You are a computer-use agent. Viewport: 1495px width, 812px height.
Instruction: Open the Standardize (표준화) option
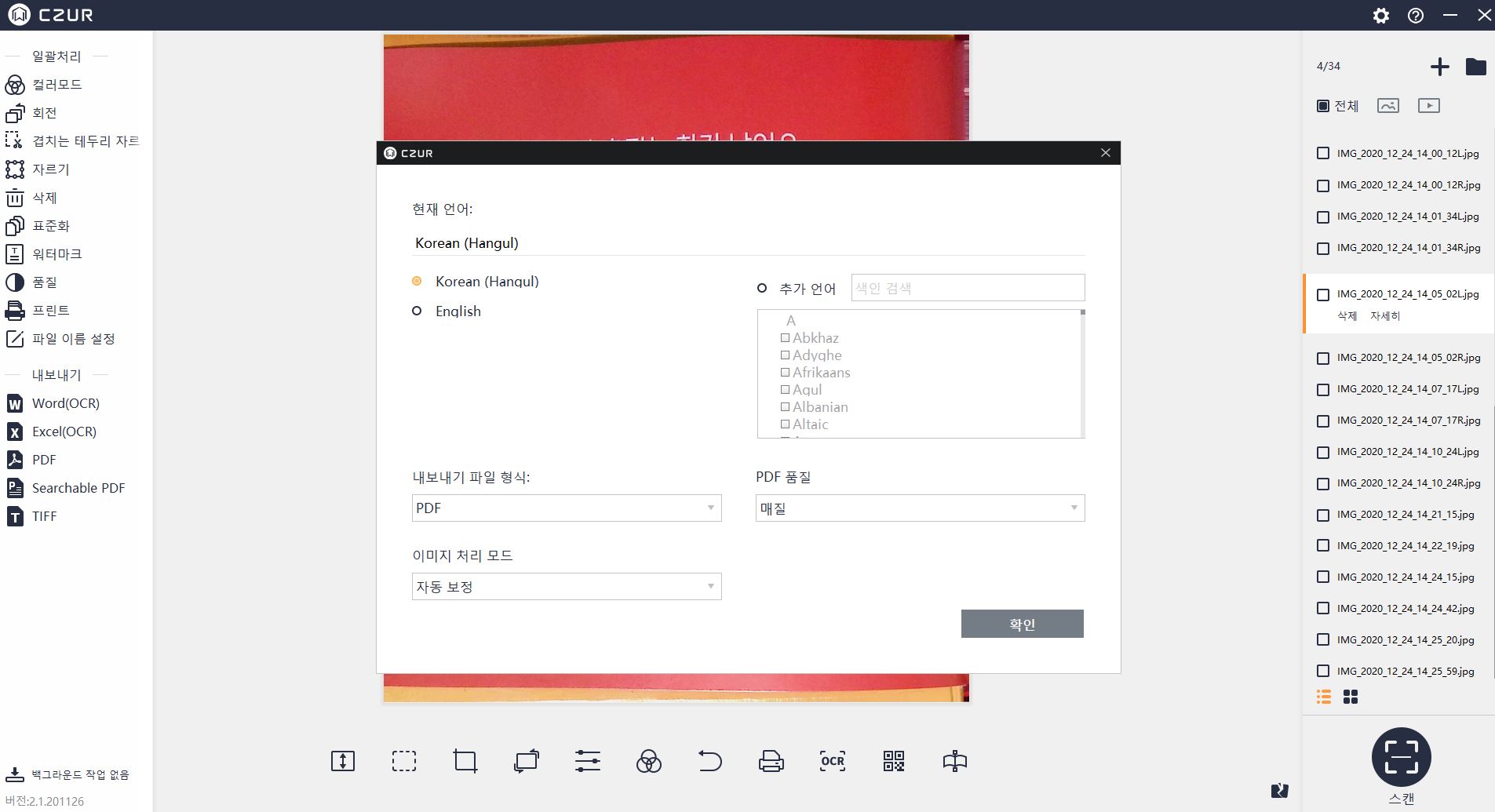[38, 226]
